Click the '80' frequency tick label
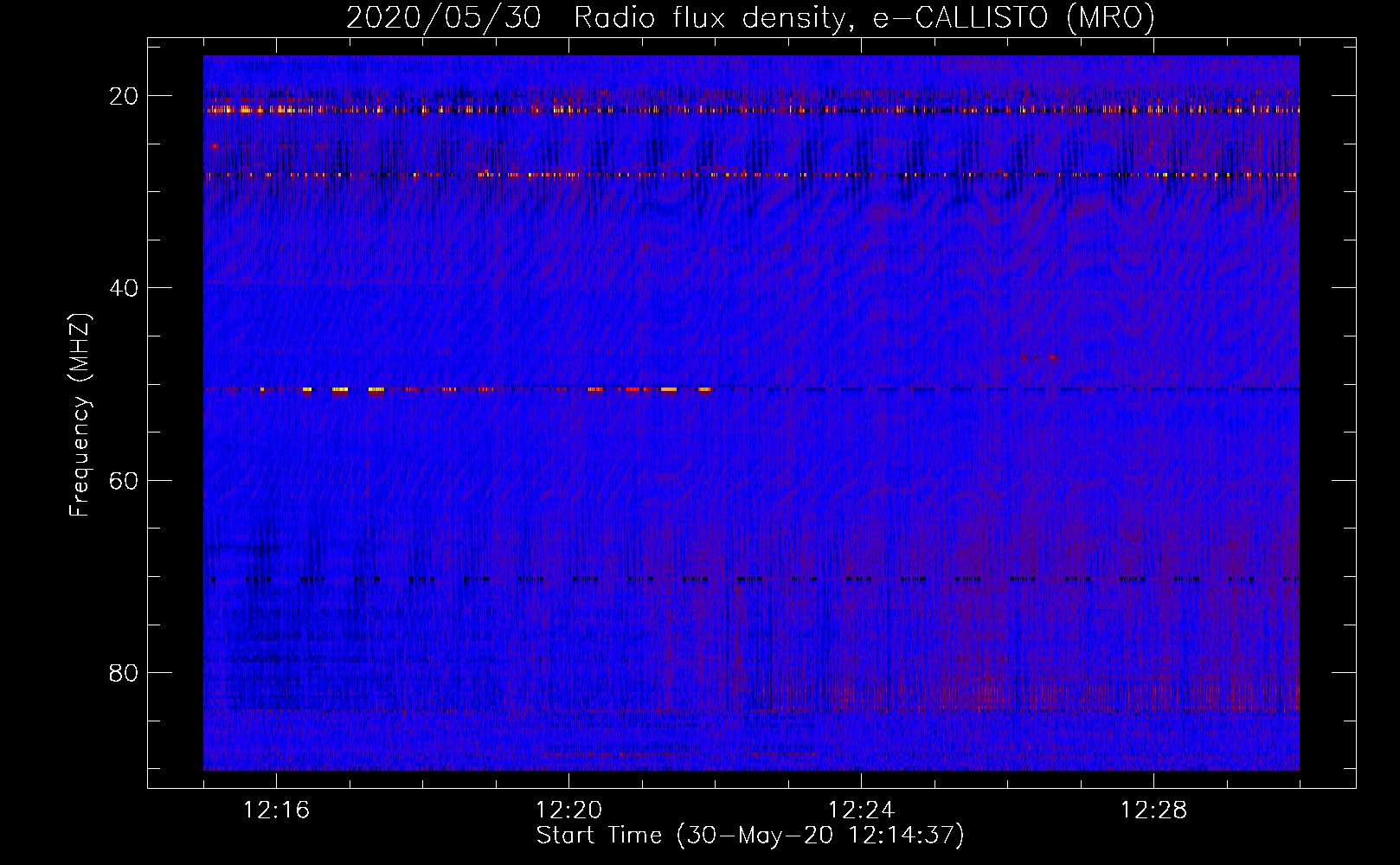The width and height of the screenshot is (1400, 865). [x=124, y=672]
